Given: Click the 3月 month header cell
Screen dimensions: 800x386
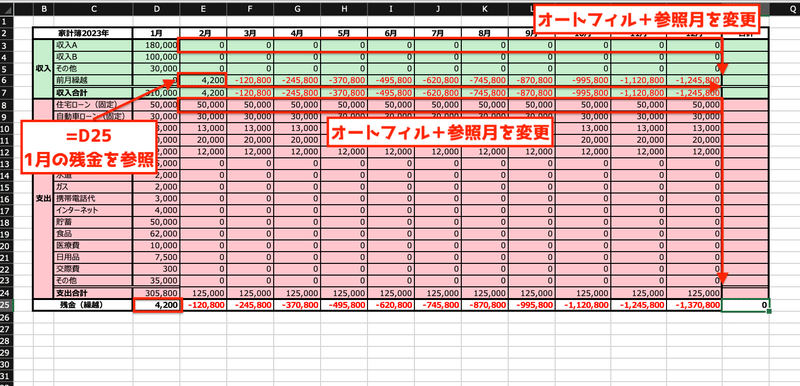Looking at the screenshot, I should (x=250, y=34).
